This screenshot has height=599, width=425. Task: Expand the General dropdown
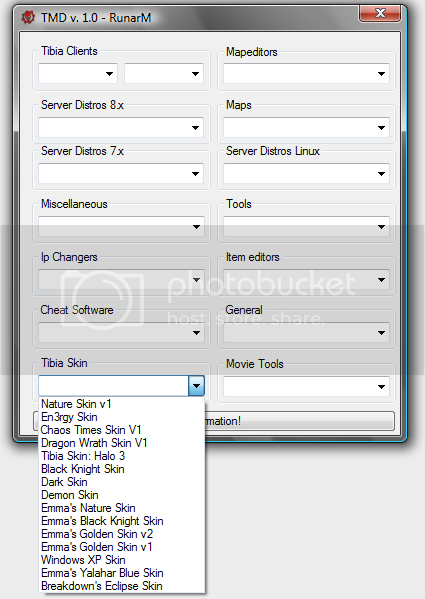point(306,333)
